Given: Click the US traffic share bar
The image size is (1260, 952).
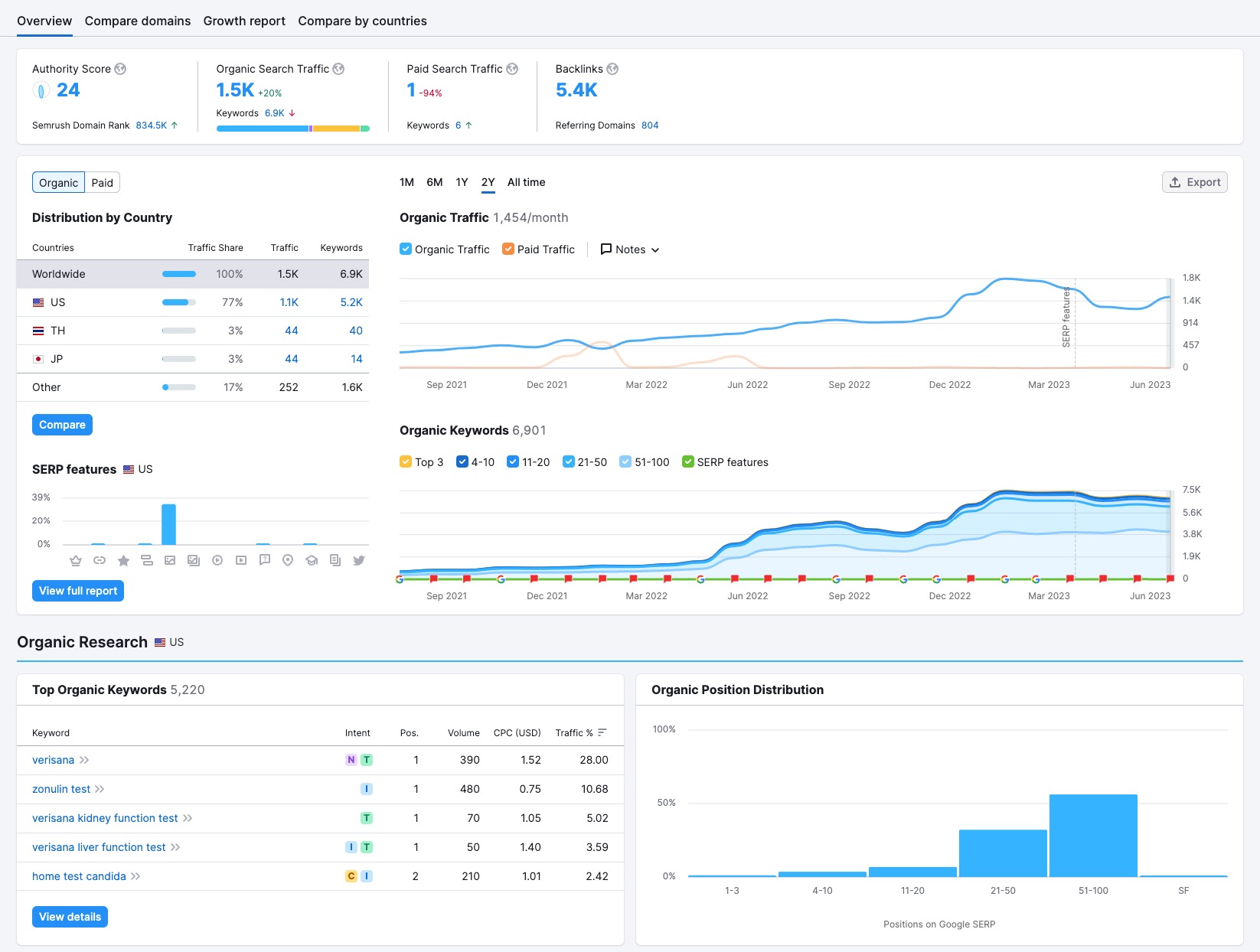Looking at the screenshot, I should (179, 302).
